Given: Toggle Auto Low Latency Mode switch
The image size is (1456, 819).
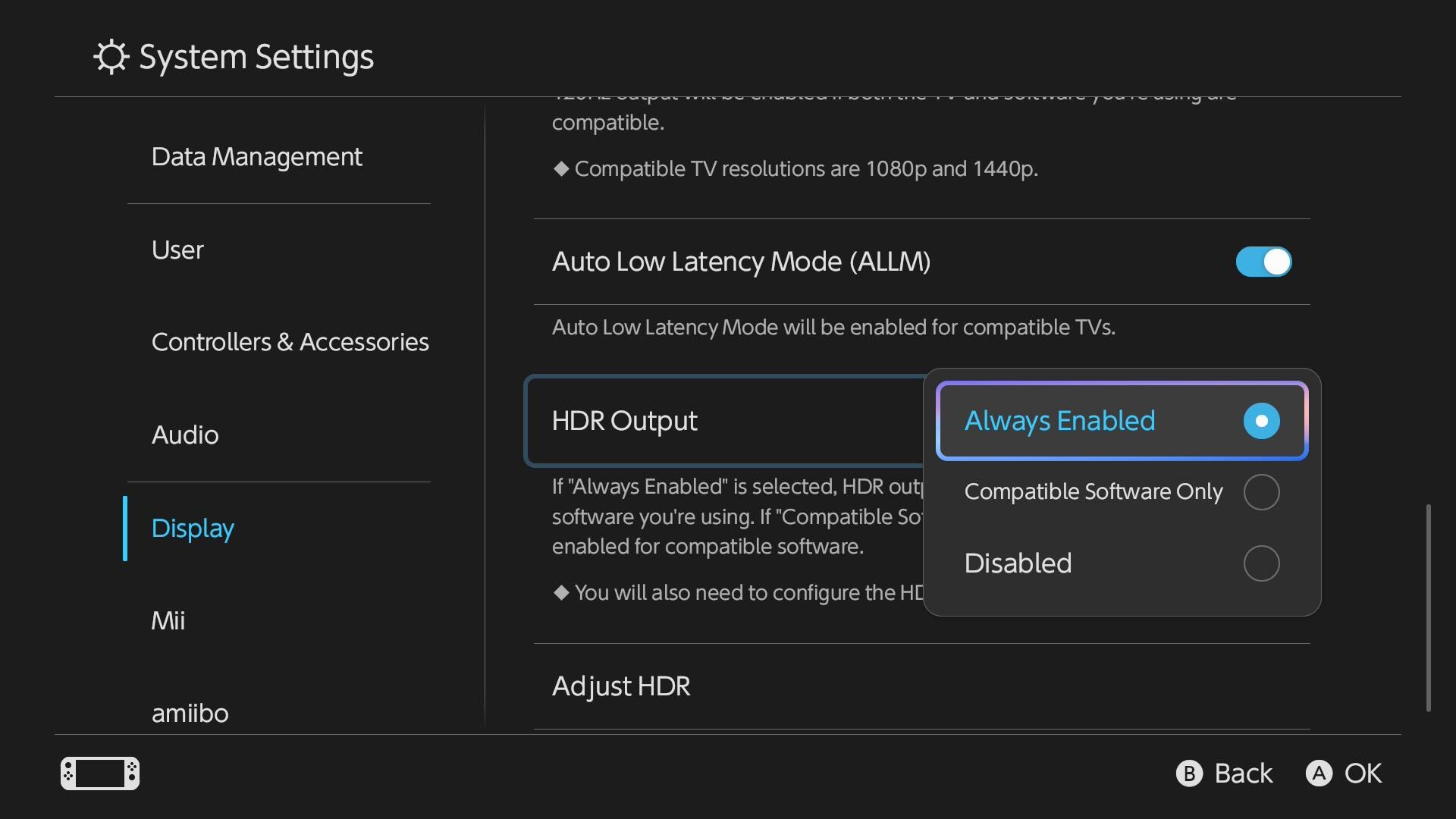Looking at the screenshot, I should click(1263, 262).
